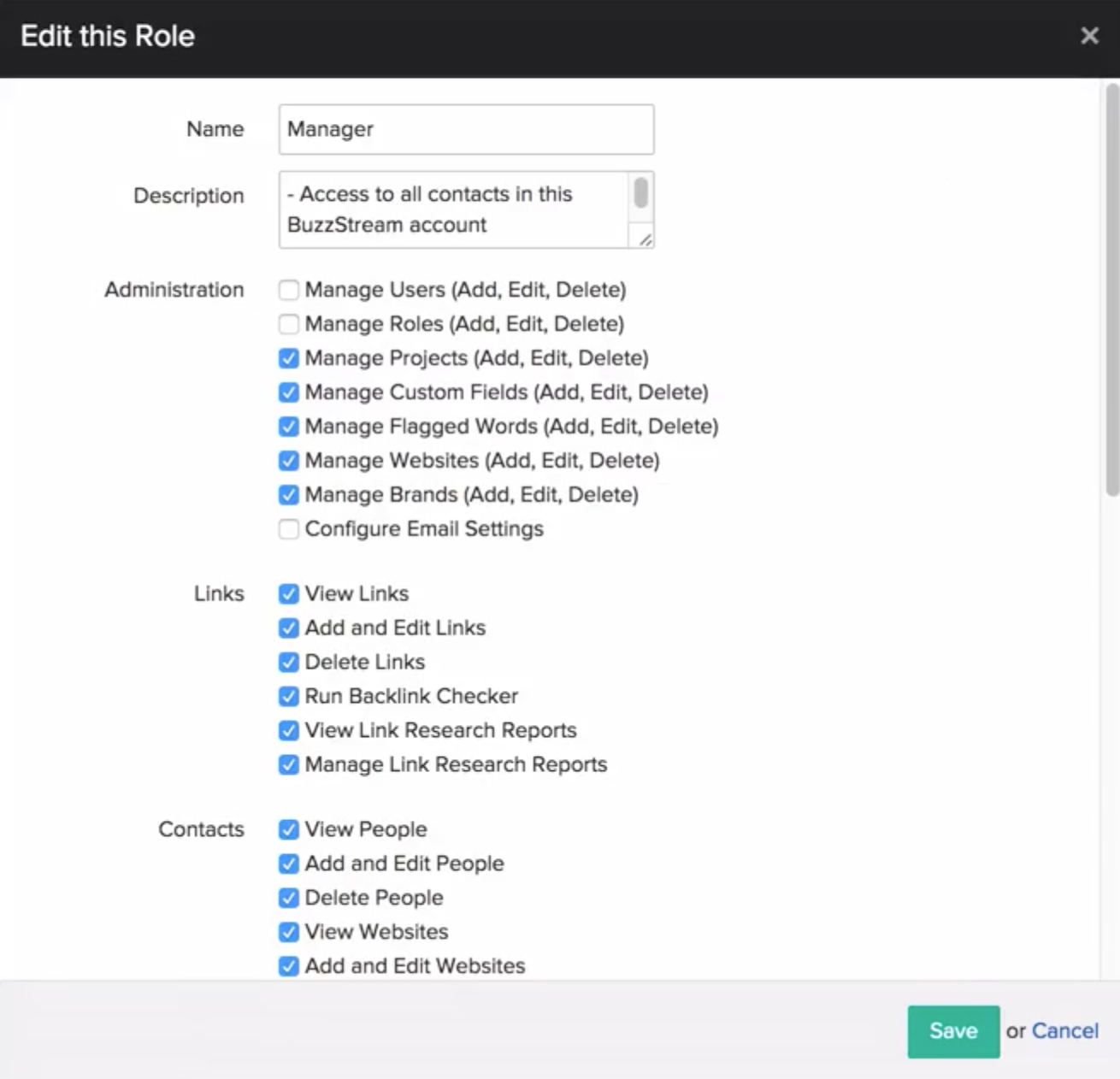Cancel editing the role

(x=1065, y=1031)
